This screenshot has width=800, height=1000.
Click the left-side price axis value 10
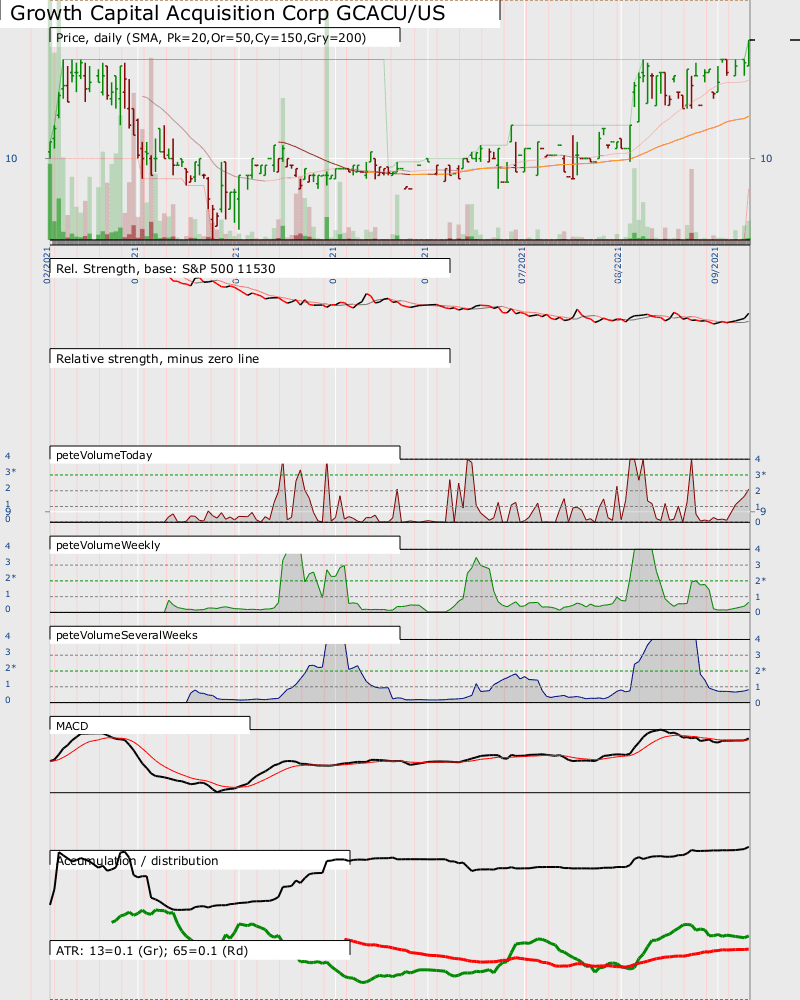pyautogui.click(x=11, y=158)
